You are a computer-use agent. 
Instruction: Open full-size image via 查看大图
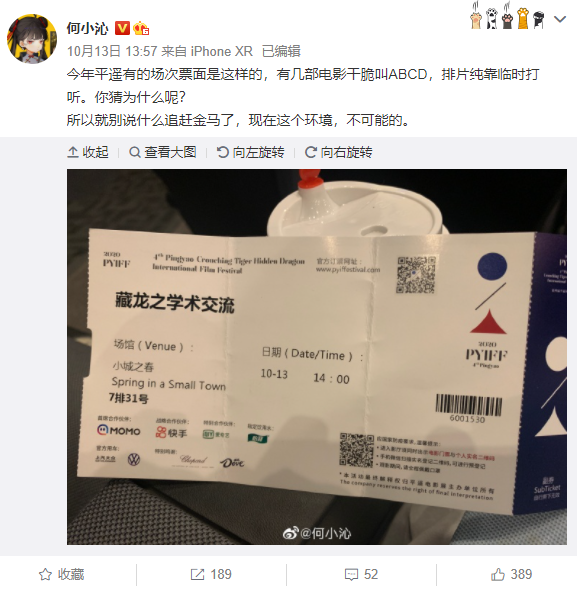(163, 153)
